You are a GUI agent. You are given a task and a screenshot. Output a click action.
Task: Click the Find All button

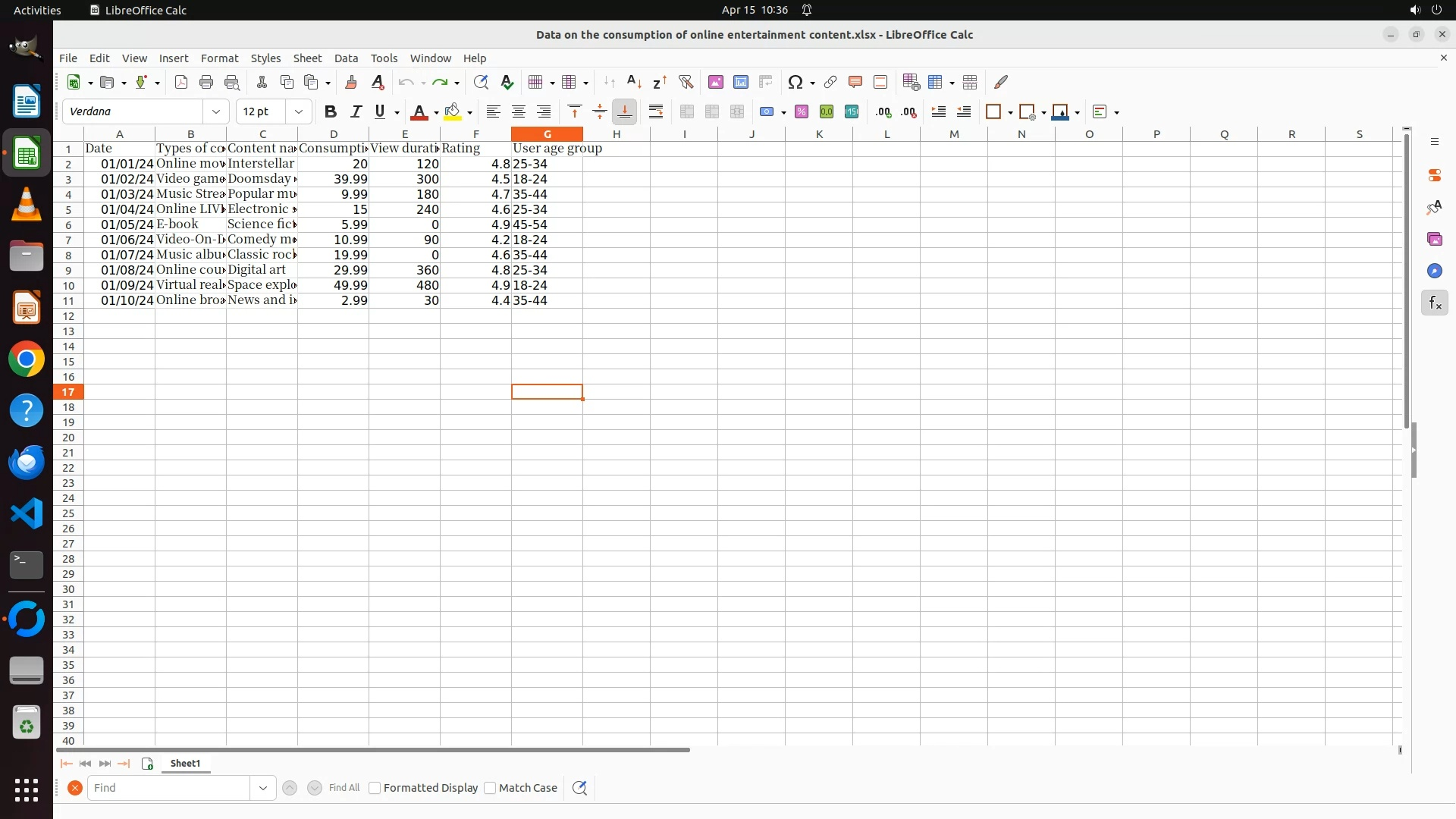344,788
